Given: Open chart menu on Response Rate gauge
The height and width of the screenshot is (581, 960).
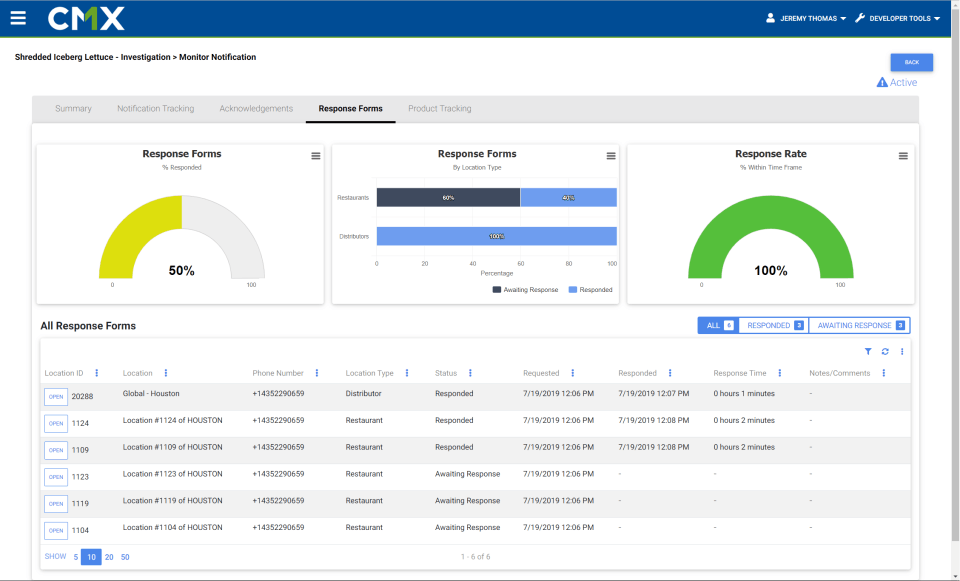Looking at the screenshot, I should tap(903, 156).
